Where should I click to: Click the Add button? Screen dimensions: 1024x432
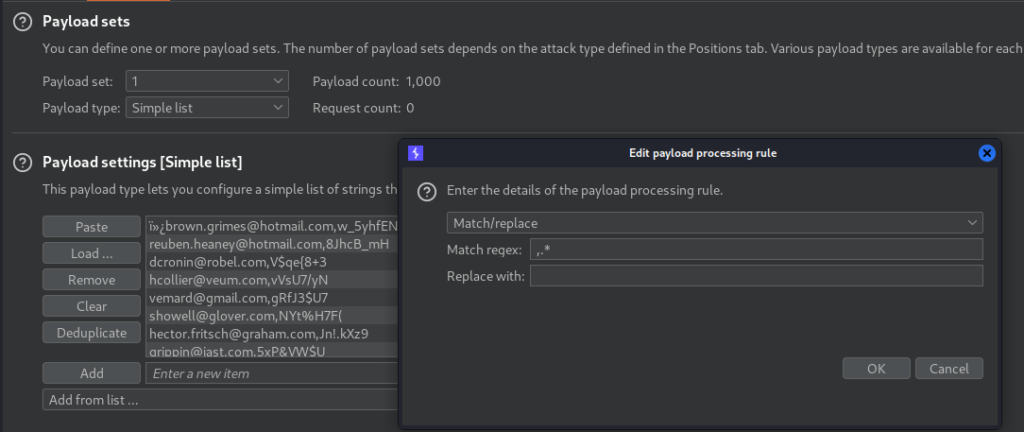point(91,373)
